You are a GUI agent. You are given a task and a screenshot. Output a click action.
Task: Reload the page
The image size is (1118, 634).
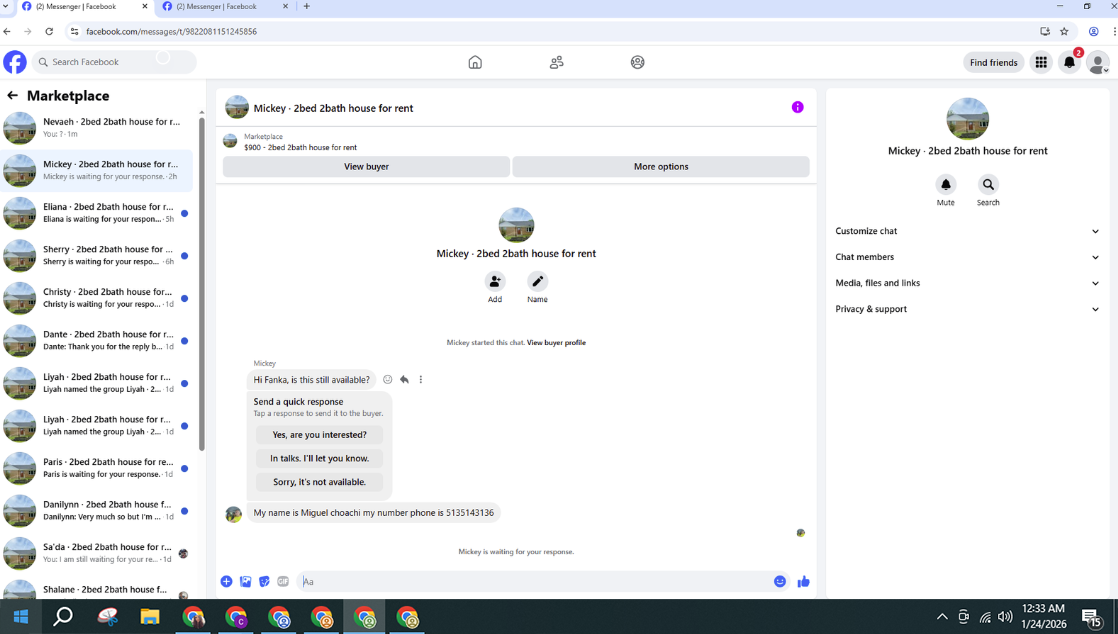coord(49,31)
